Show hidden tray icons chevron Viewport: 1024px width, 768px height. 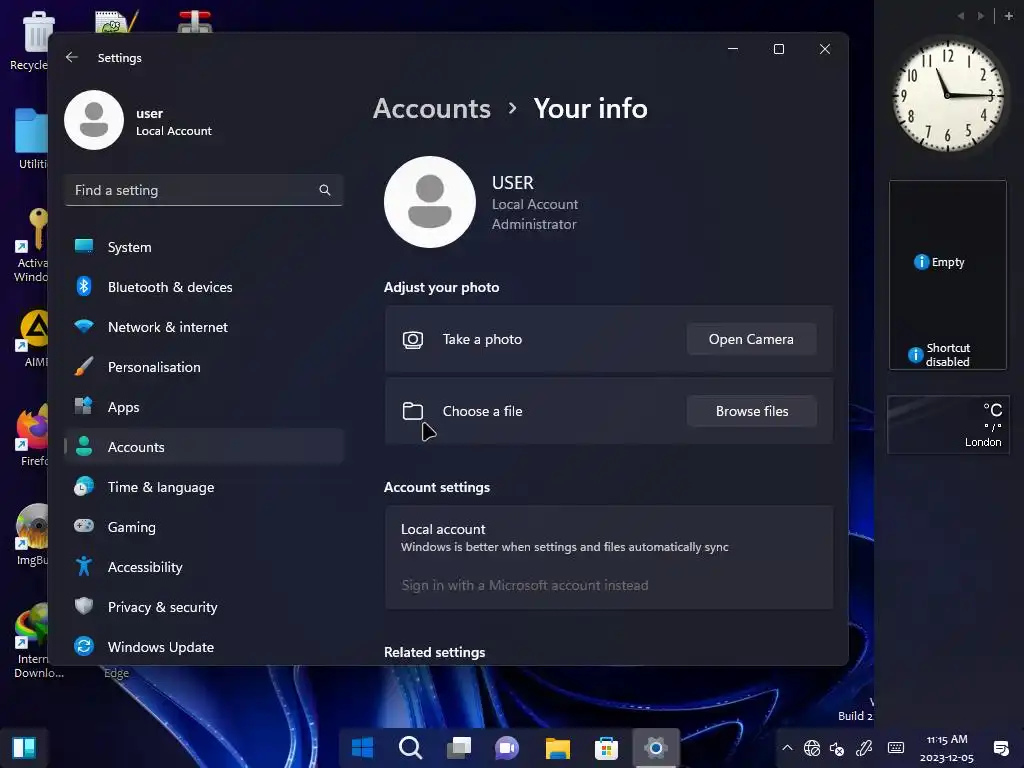[x=788, y=748]
